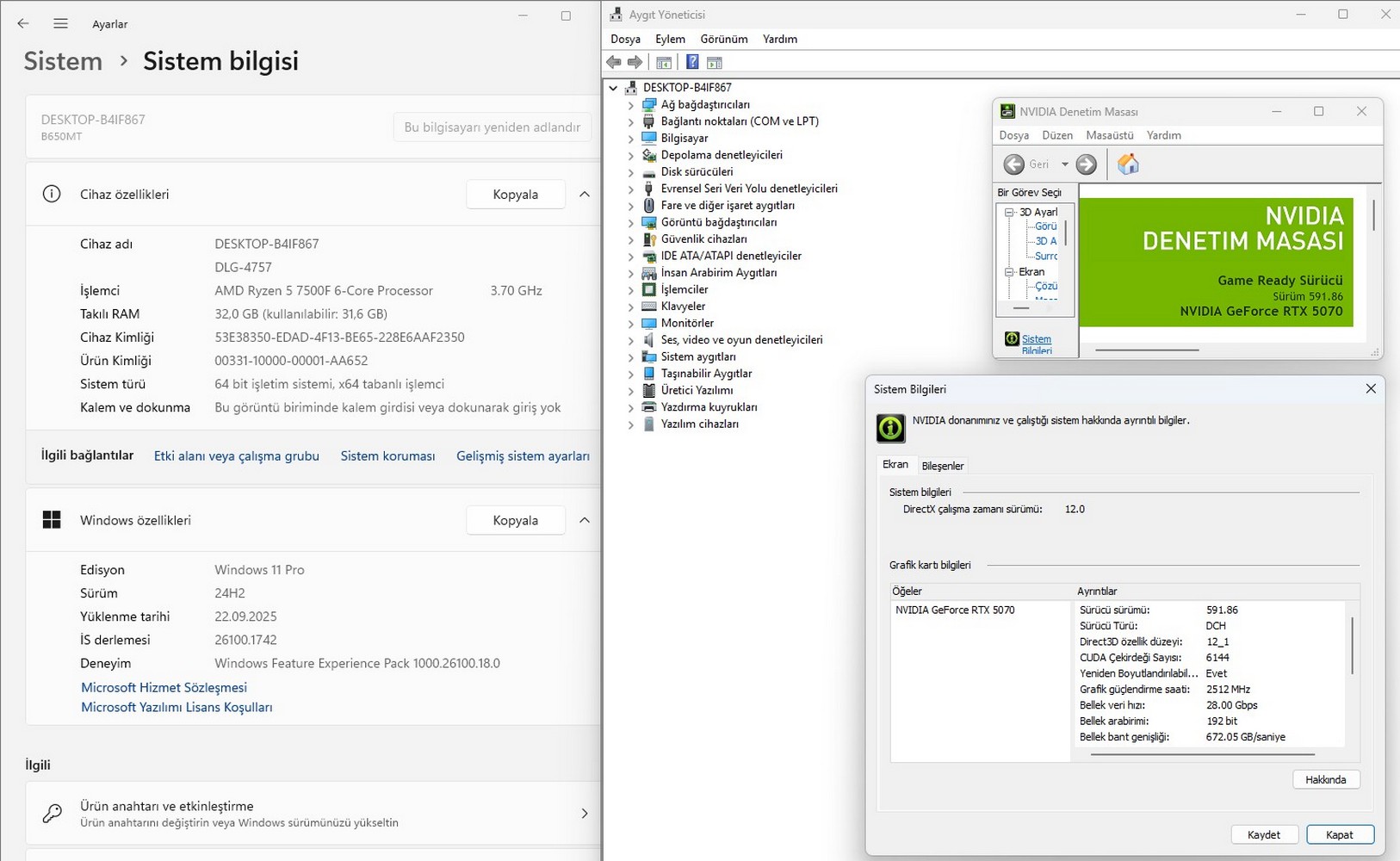
Task: Expand the İşlemciler tree node
Action: tap(630, 290)
